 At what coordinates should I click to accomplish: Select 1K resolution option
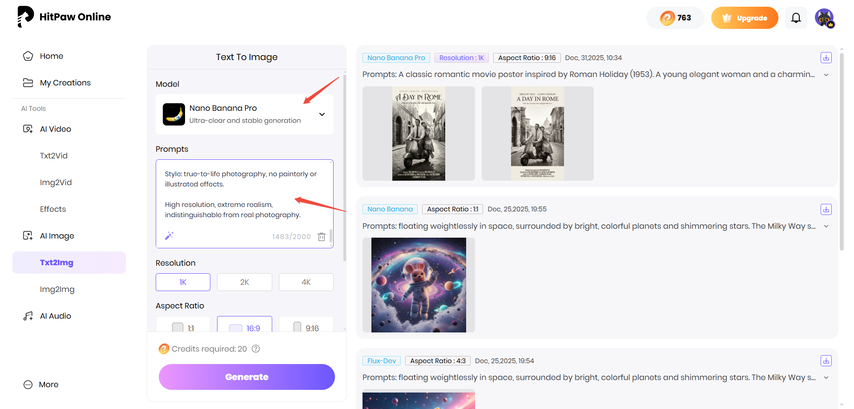click(183, 282)
